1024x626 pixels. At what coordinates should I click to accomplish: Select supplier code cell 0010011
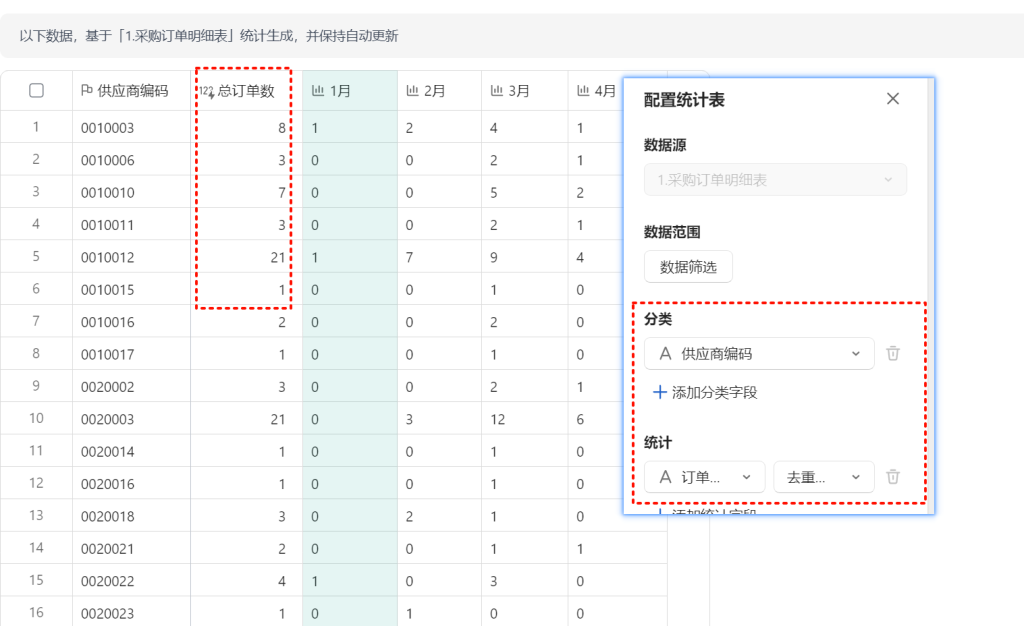pos(131,225)
